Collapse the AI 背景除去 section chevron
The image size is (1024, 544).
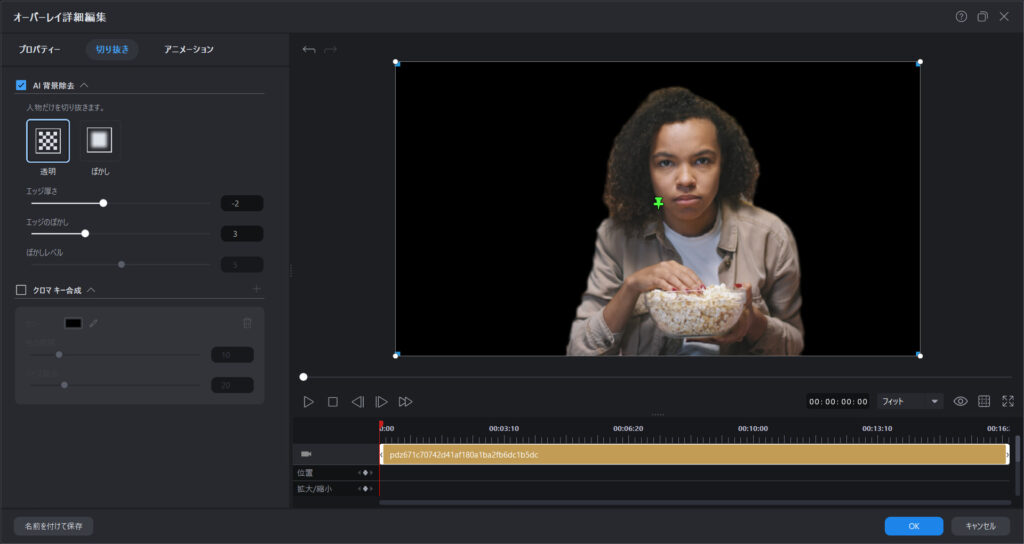[x=84, y=85]
